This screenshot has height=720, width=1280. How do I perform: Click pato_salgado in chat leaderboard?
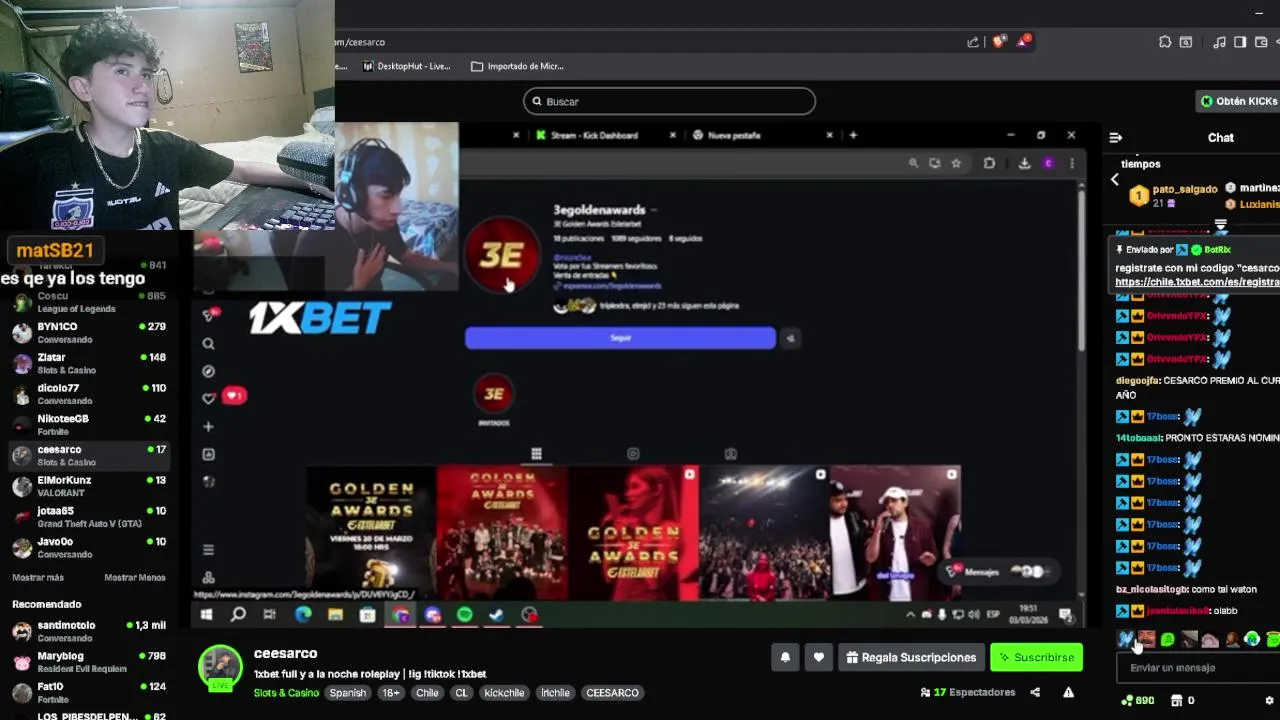click(x=1185, y=189)
